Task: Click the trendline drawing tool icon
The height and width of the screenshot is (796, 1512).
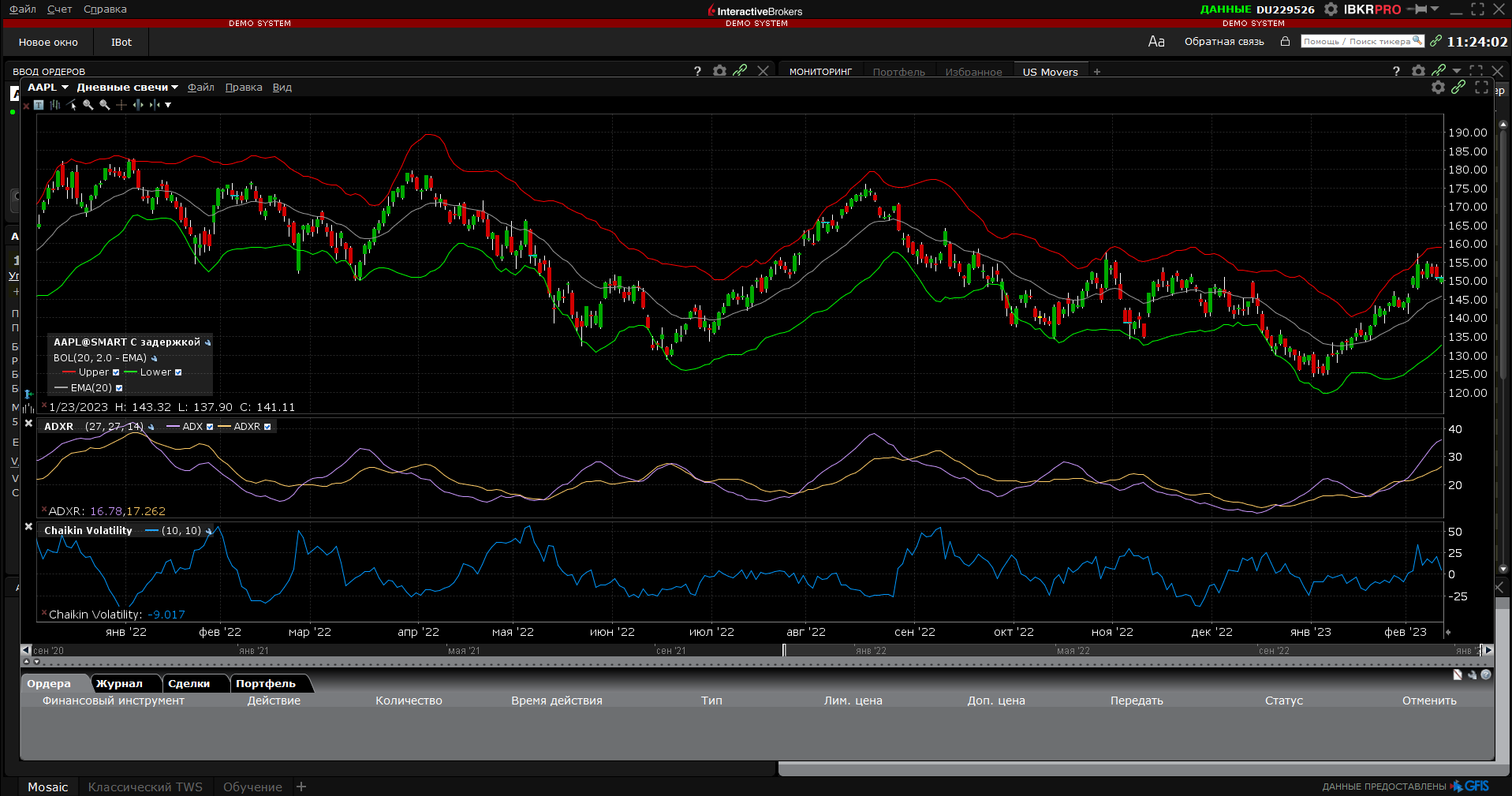Action: click(72, 105)
